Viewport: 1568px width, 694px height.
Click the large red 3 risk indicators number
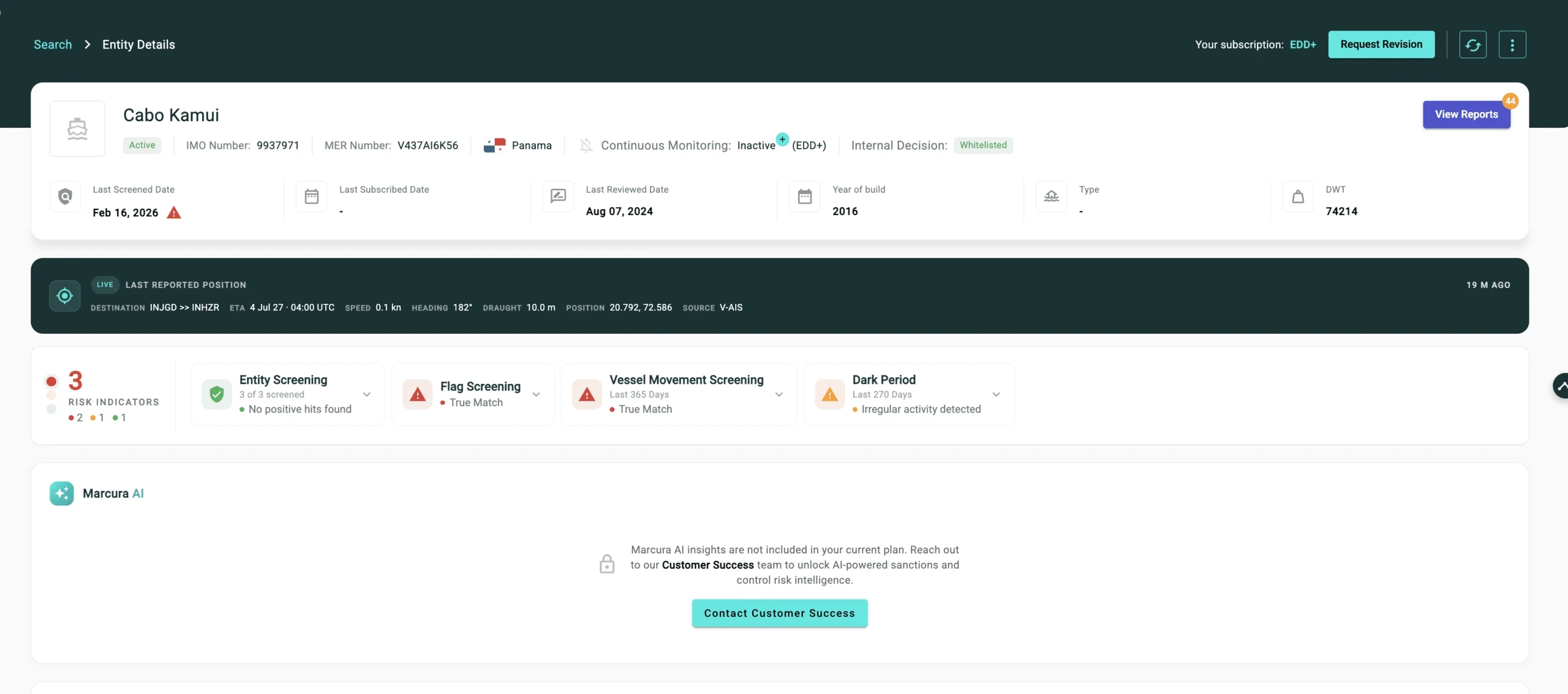(75, 380)
